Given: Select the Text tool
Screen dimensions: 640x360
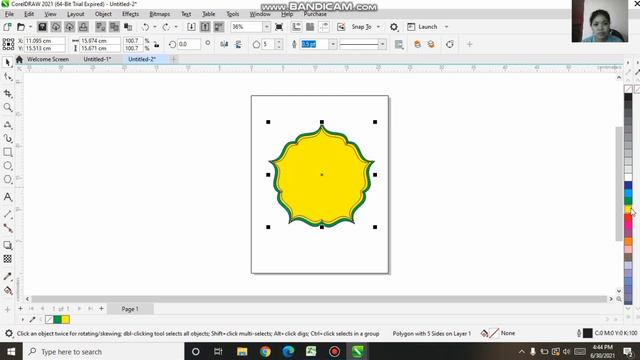Looking at the screenshot, I should (7, 197).
